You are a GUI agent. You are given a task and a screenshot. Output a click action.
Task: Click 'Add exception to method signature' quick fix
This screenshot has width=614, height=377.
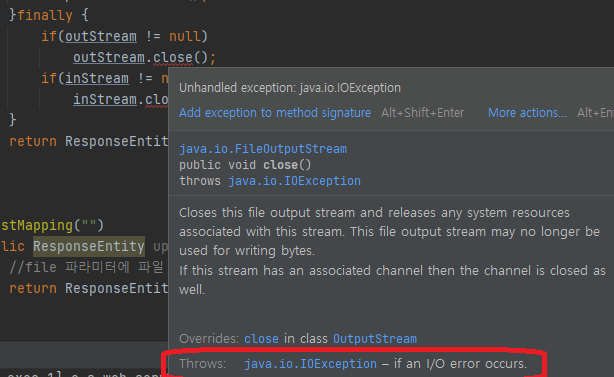[274, 113]
